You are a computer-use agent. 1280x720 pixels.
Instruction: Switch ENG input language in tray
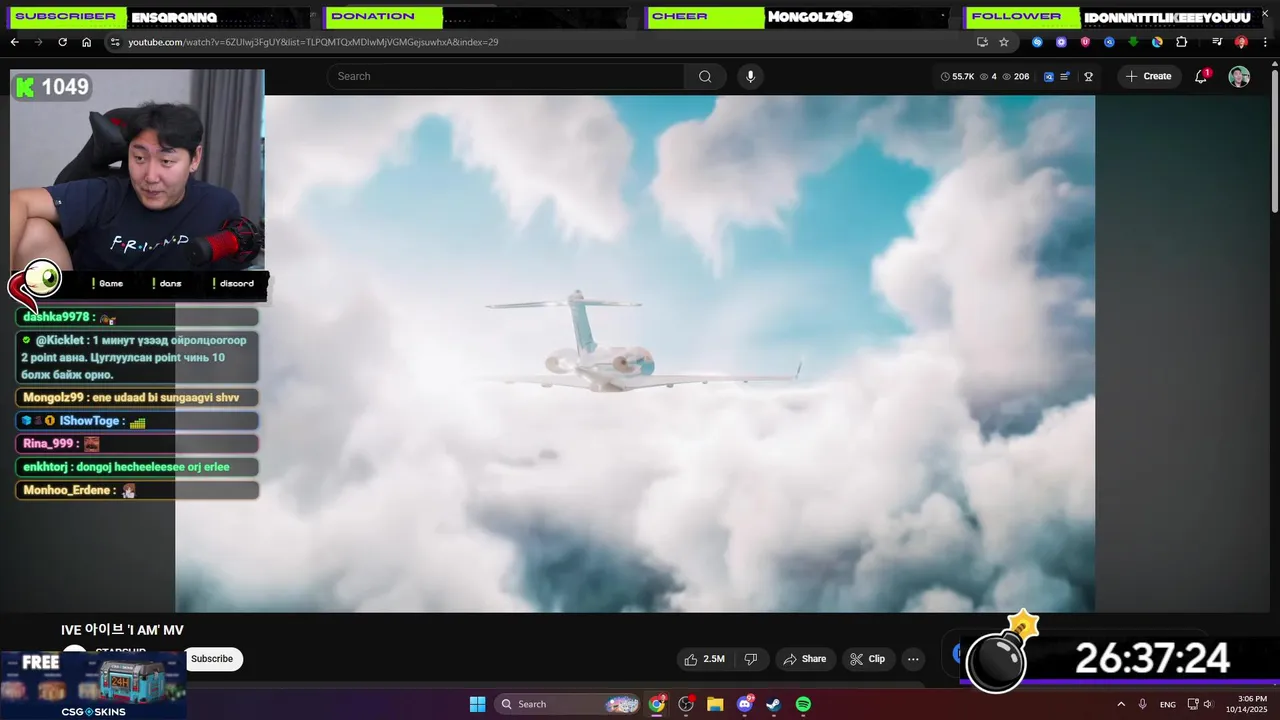1167,704
